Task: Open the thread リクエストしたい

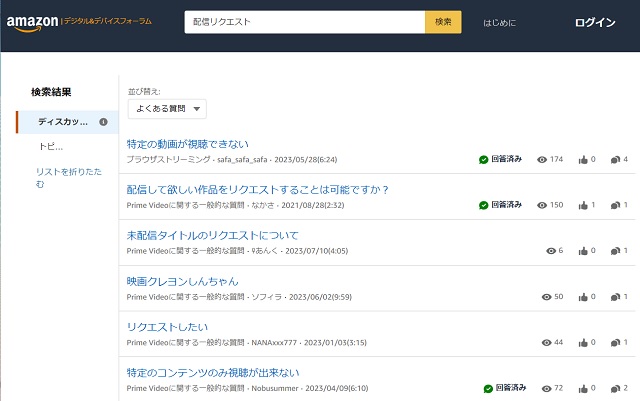Action: tap(167, 327)
